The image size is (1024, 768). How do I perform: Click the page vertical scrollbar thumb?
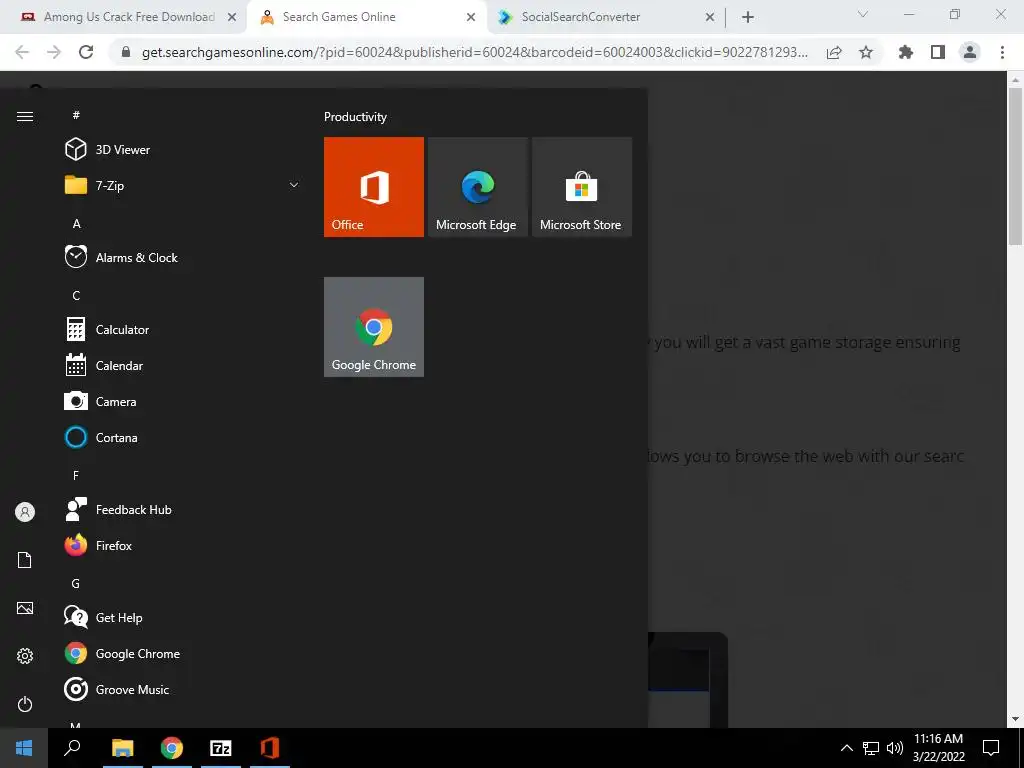1015,167
